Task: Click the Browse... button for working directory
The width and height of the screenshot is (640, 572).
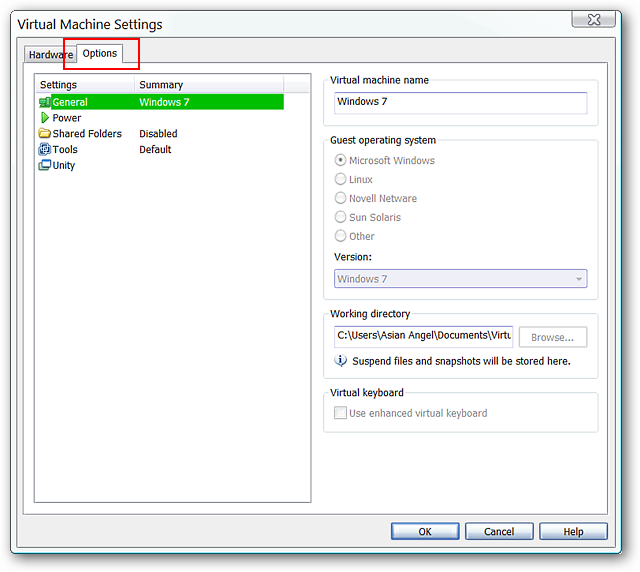Action: [553, 337]
